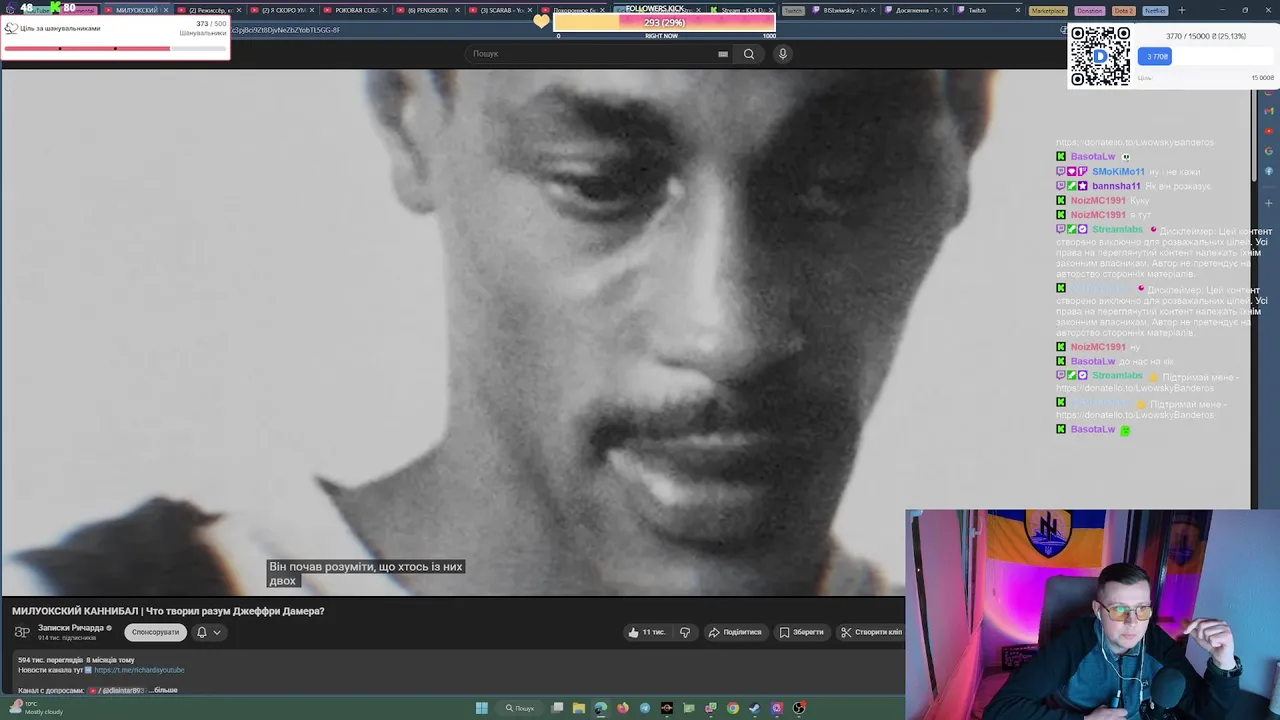Click the streamer webcam overlay
The width and height of the screenshot is (1280, 720).
(x=1092, y=614)
